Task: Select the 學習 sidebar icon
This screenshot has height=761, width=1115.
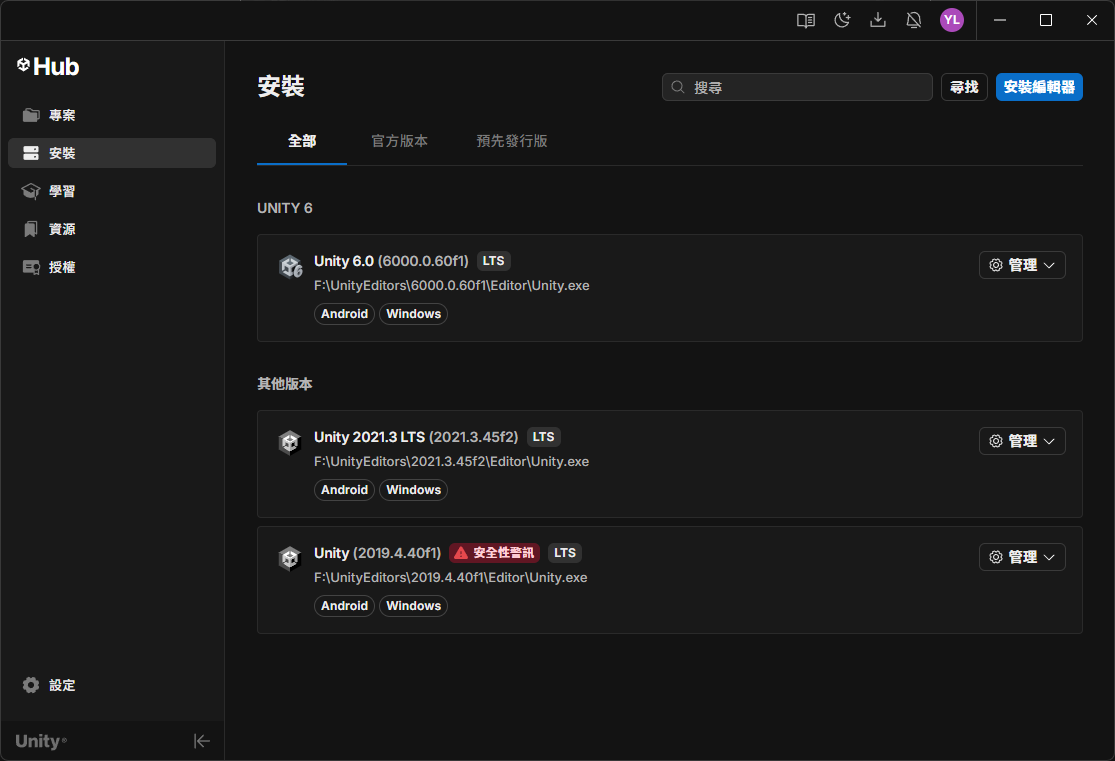Action: 62,191
